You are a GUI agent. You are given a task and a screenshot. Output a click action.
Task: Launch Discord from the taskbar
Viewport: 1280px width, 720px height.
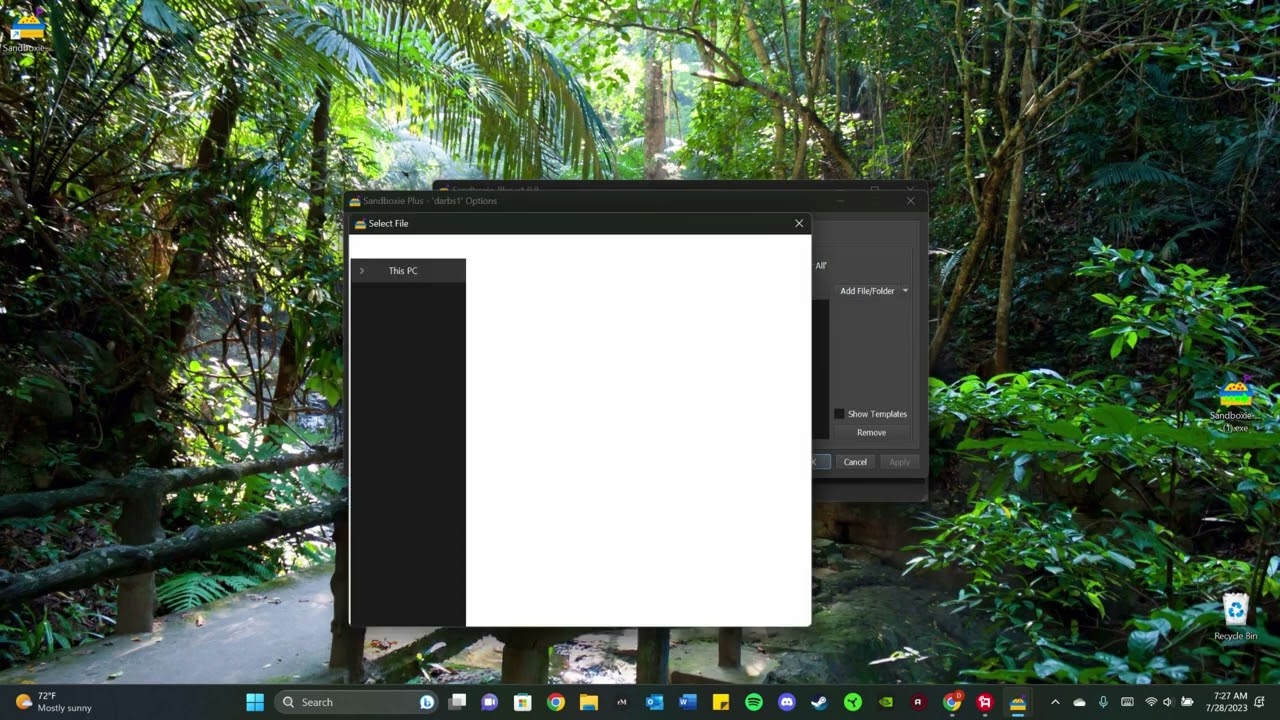[x=787, y=702]
